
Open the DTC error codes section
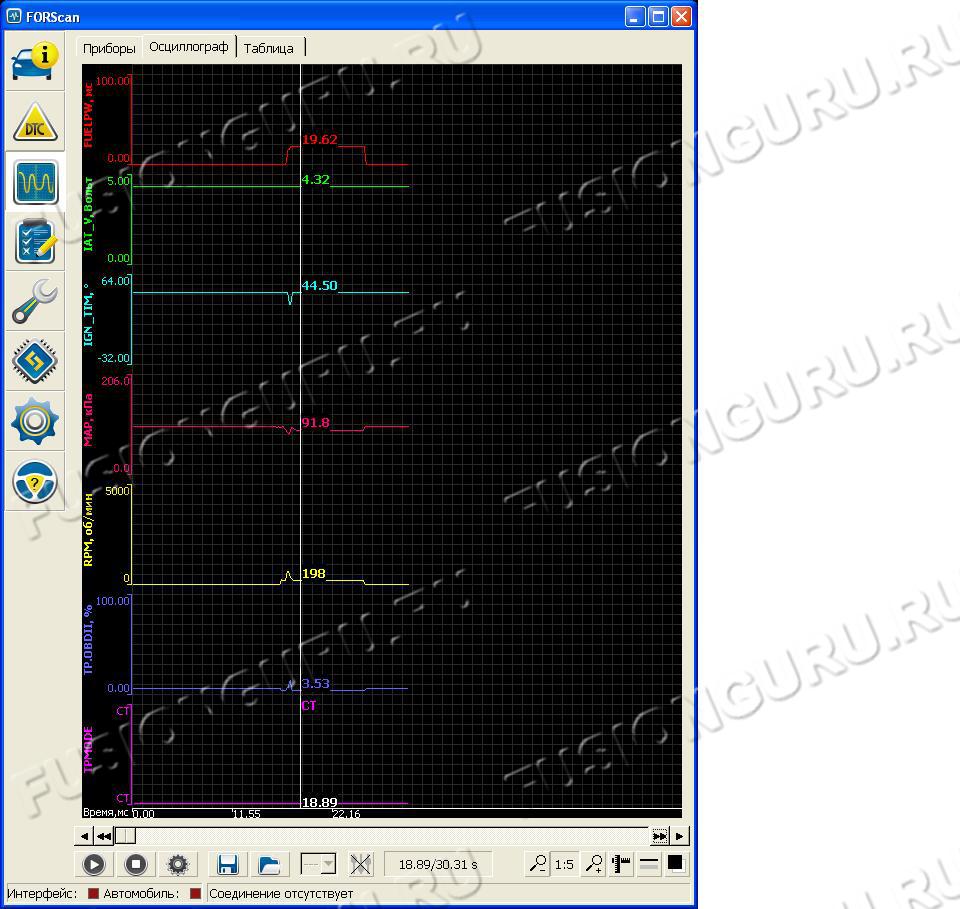tap(35, 121)
